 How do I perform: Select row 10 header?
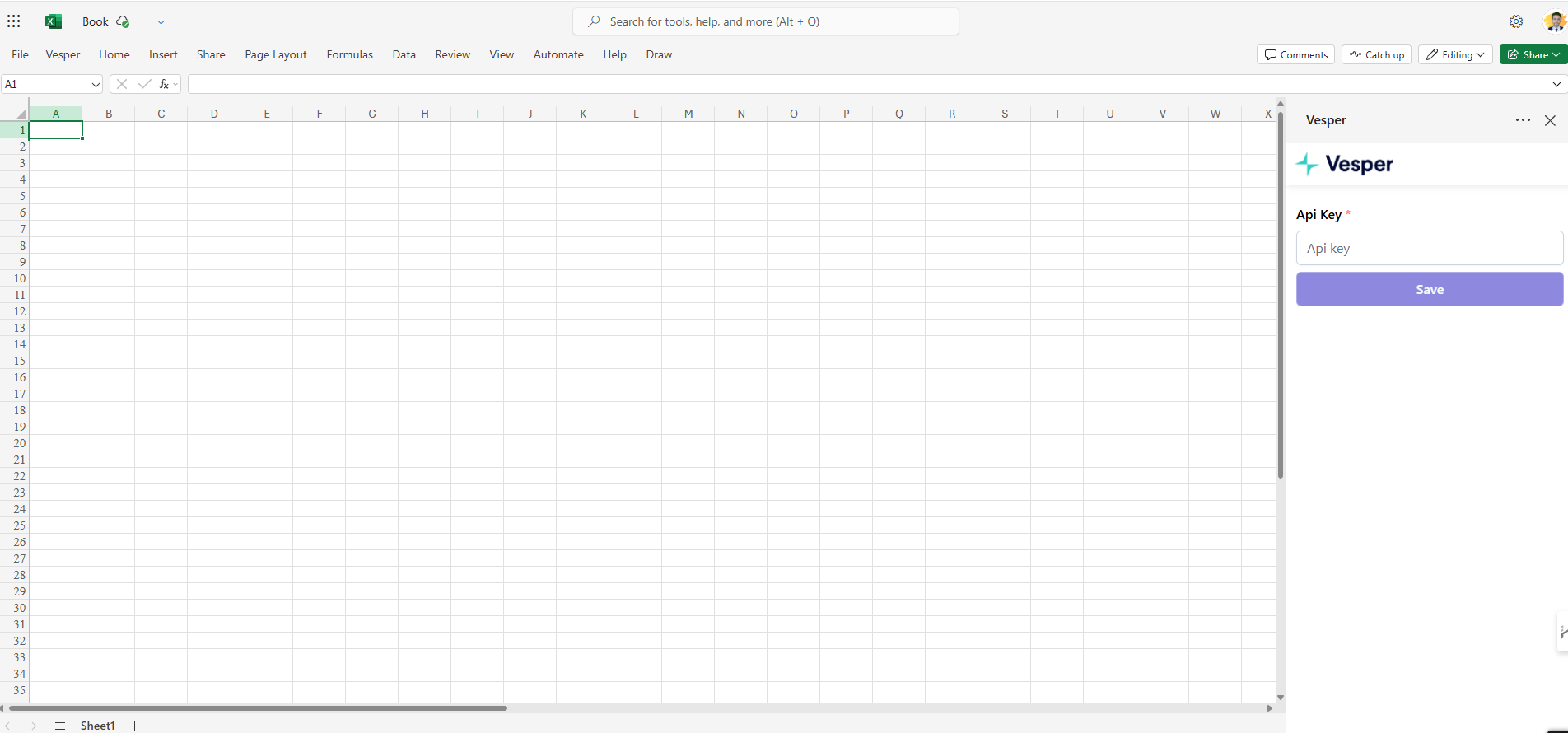[15, 278]
